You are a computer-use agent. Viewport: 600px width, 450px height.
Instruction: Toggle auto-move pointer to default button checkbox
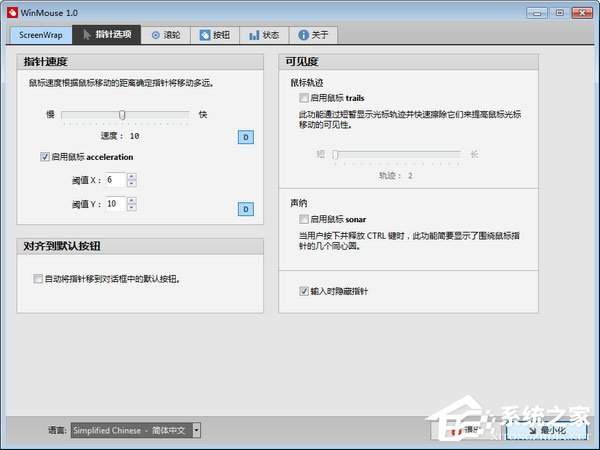[38, 279]
